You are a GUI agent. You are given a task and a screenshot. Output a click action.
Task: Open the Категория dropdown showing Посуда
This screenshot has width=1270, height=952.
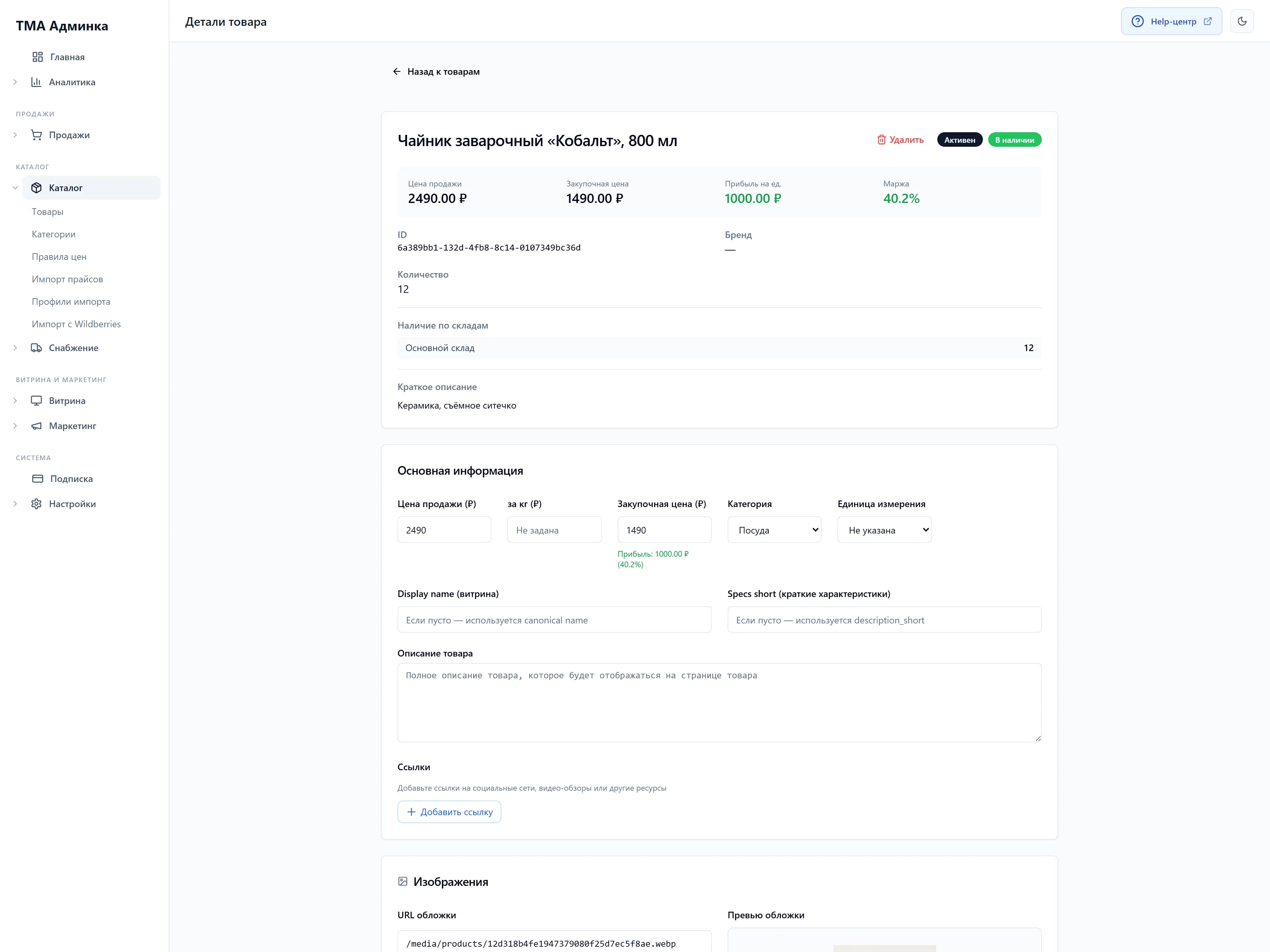tap(774, 530)
